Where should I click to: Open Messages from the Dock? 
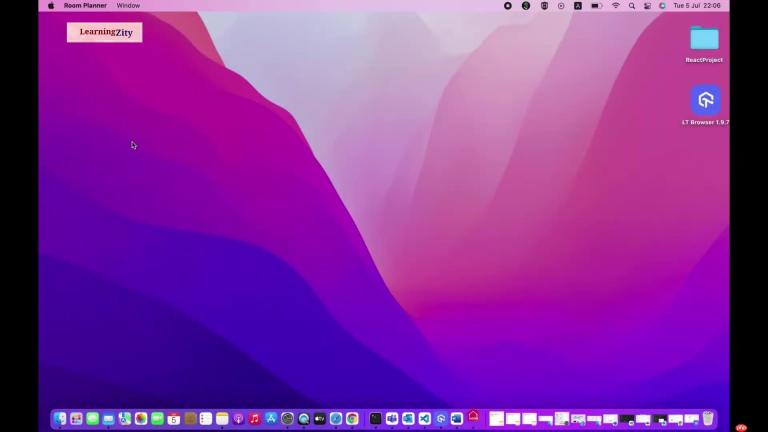[93, 419]
